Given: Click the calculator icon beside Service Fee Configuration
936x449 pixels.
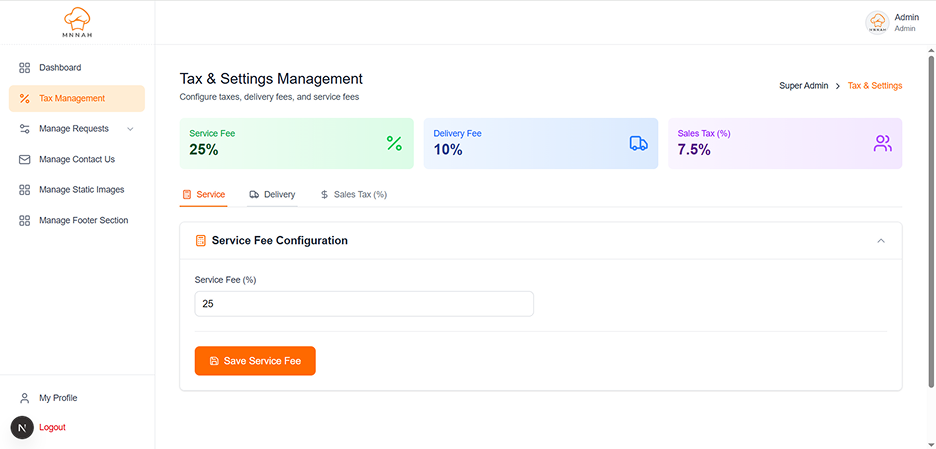Looking at the screenshot, I should (201, 241).
